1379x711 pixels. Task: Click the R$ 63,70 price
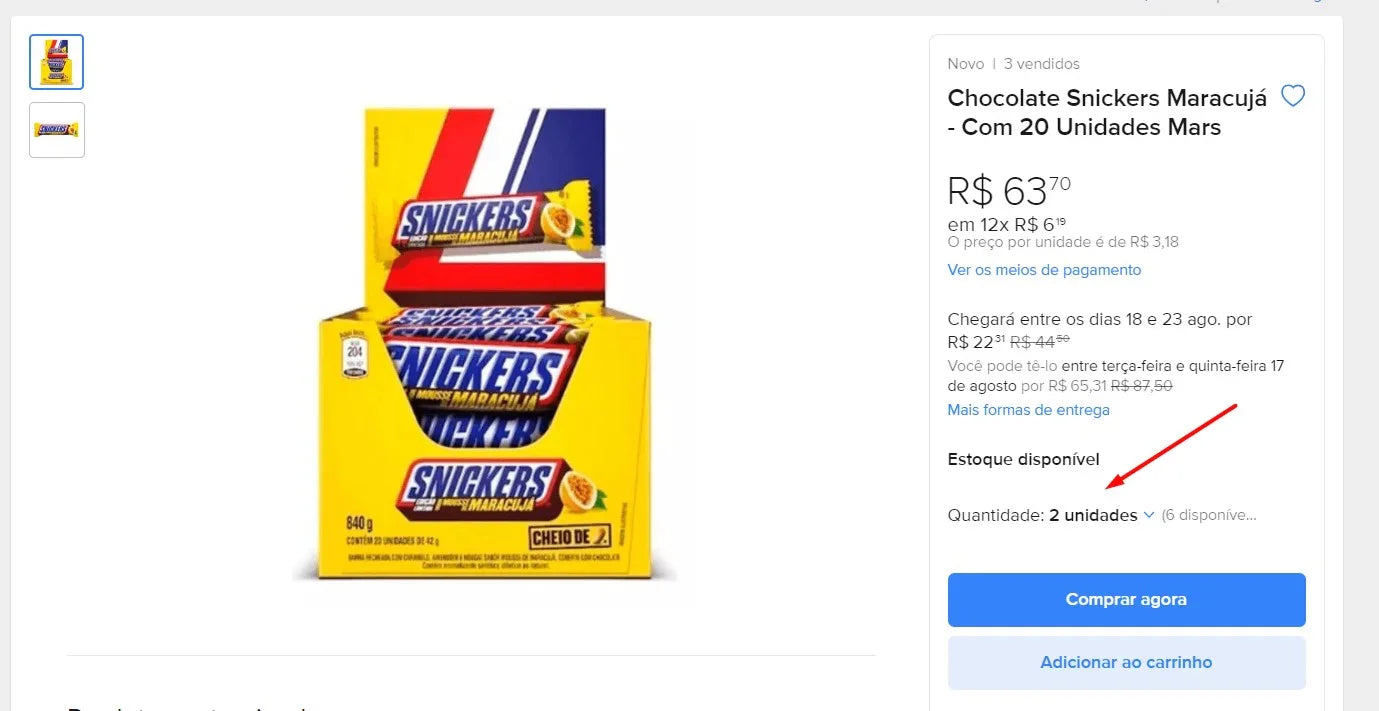tap(1008, 191)
